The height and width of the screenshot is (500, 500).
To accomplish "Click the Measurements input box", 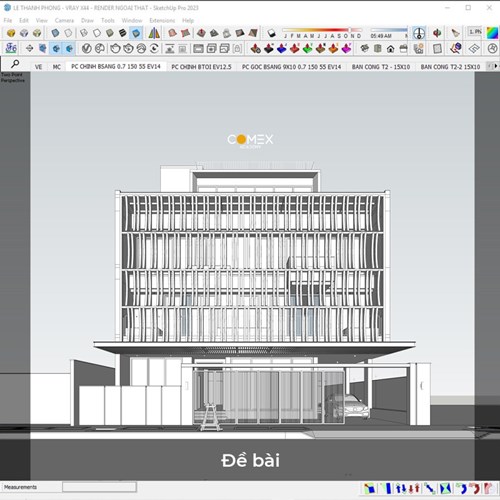I will 99,487.
